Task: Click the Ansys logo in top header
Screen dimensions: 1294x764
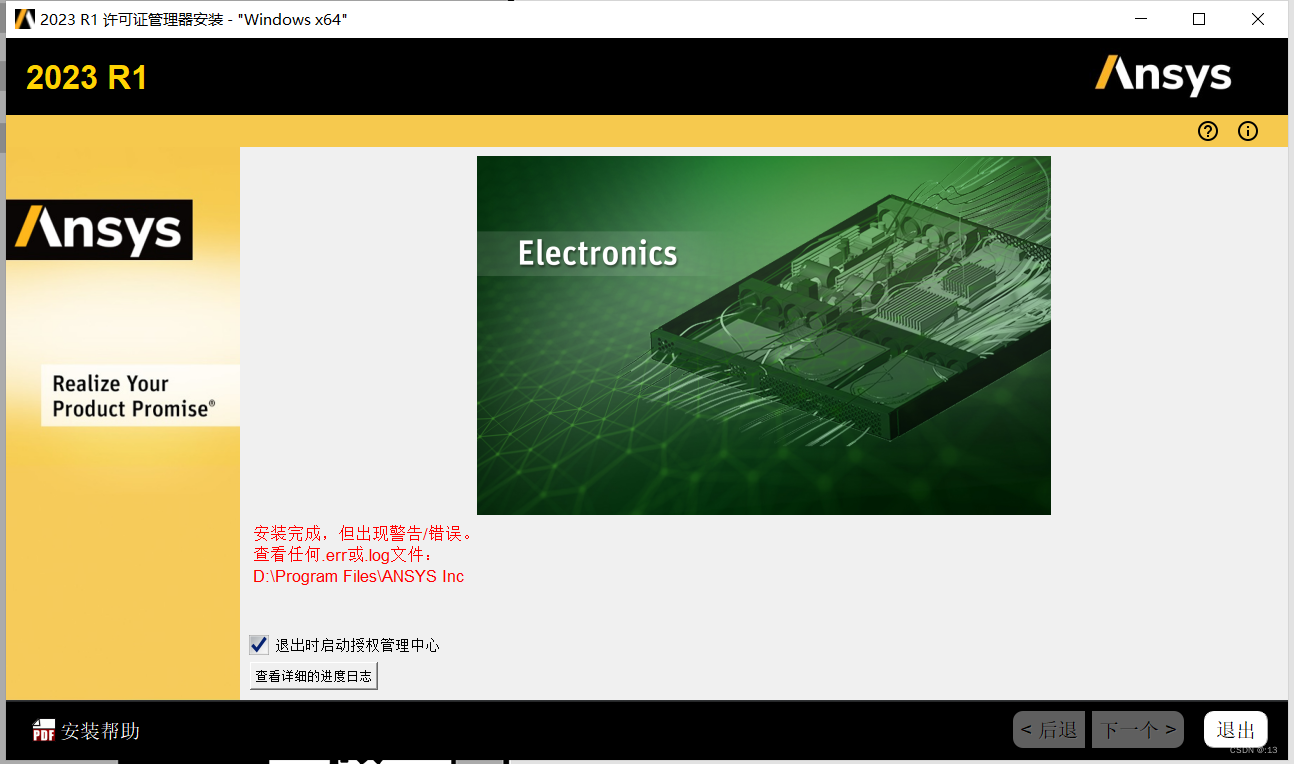Action: pyautogui.click(x=1163, y=76)
